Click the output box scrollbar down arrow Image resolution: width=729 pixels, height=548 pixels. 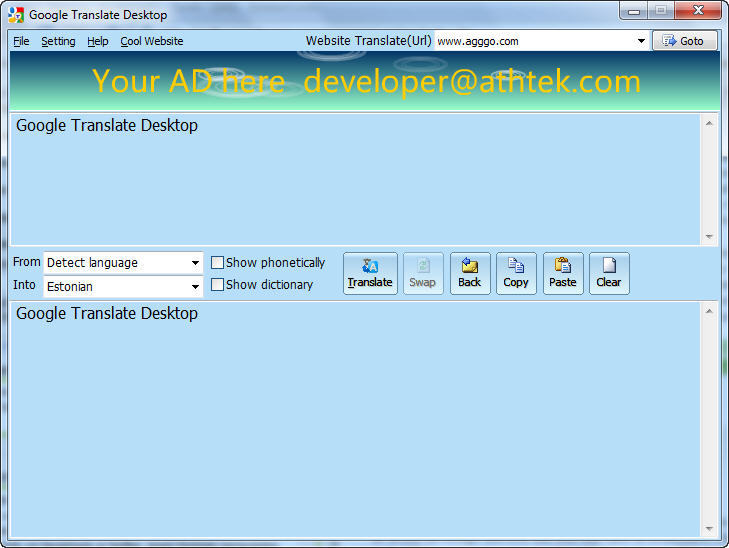709,528
